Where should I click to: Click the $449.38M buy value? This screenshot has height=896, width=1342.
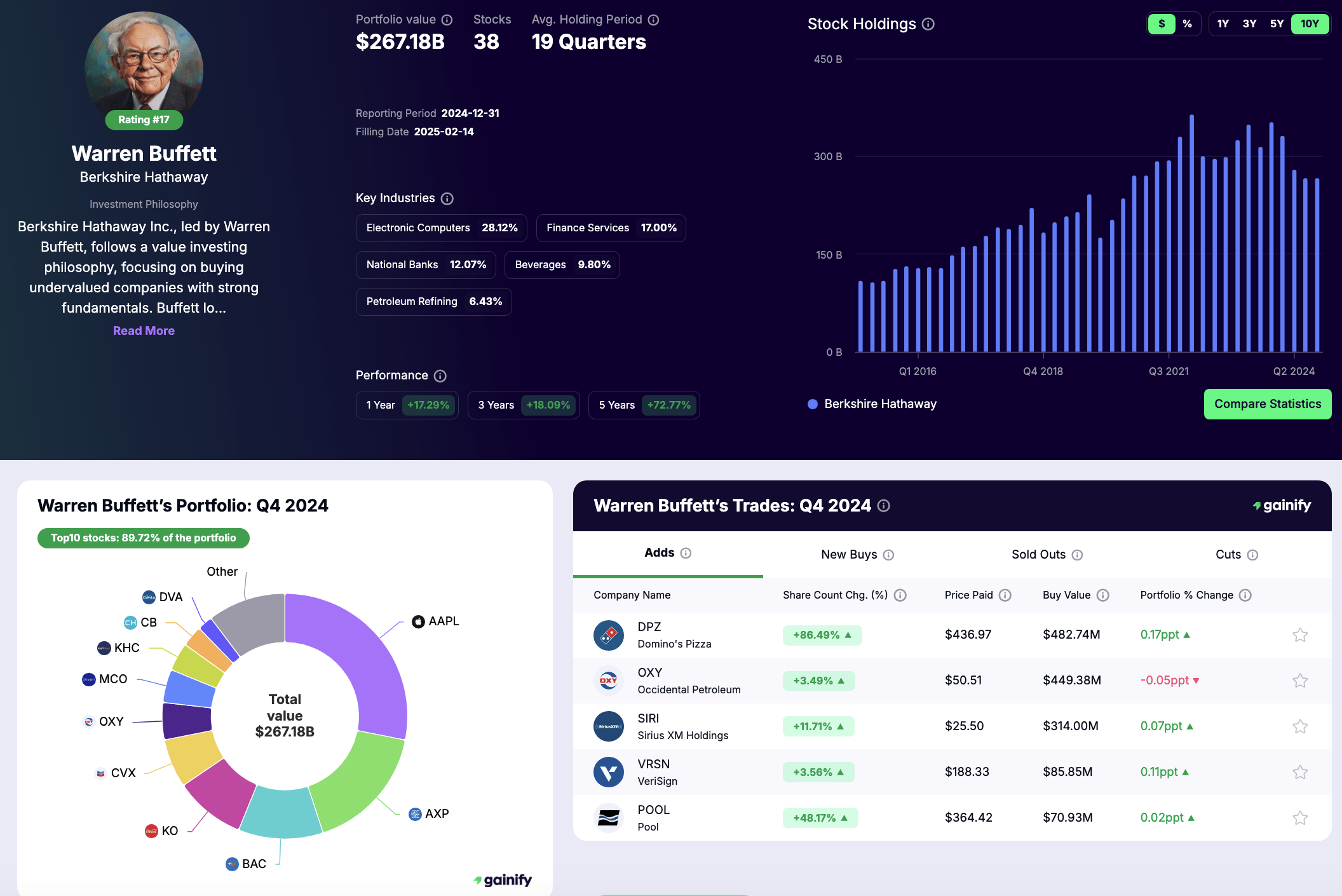tap(1072, 681)
